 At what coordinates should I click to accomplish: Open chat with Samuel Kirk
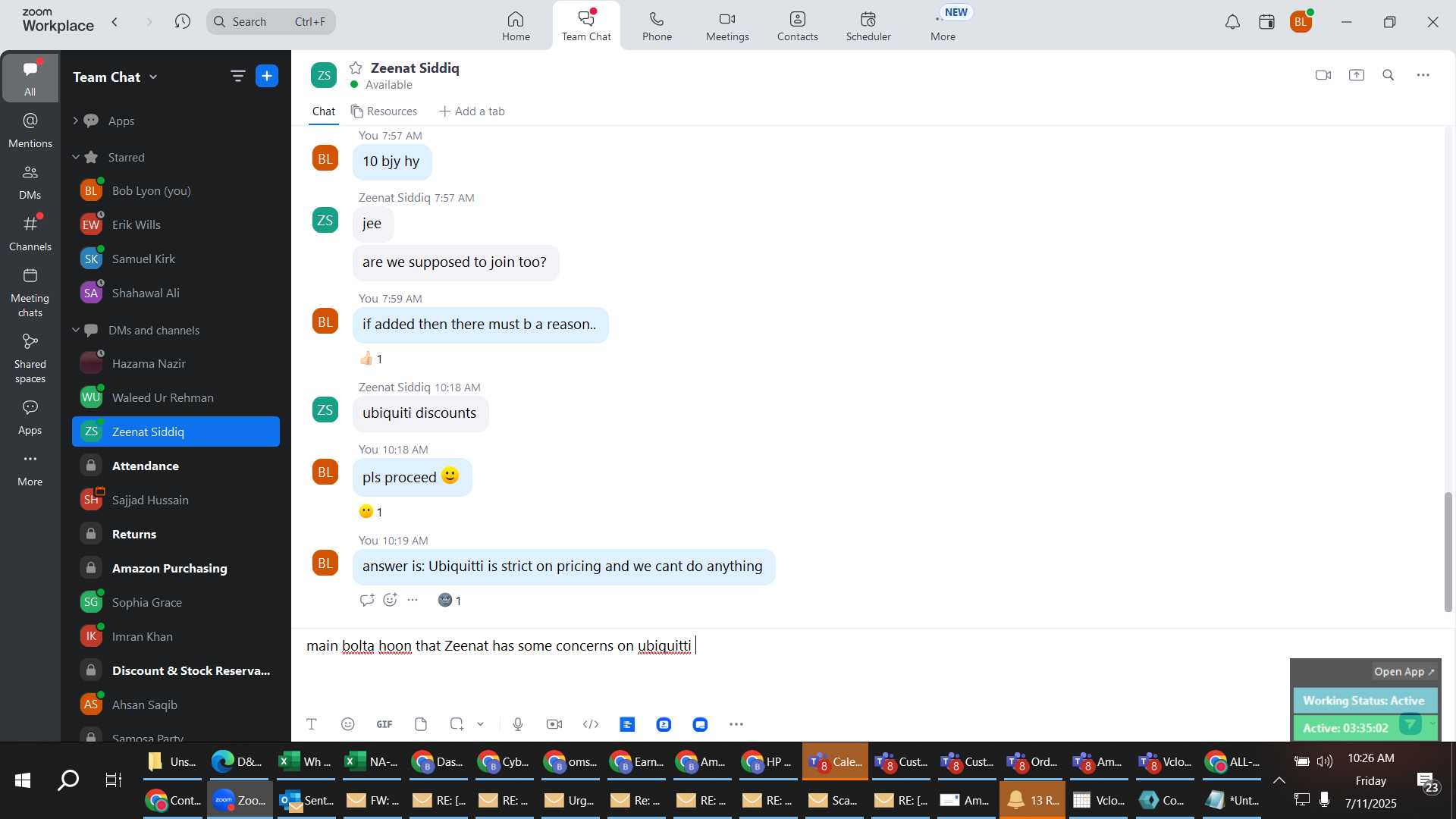(x=176, y=259)
